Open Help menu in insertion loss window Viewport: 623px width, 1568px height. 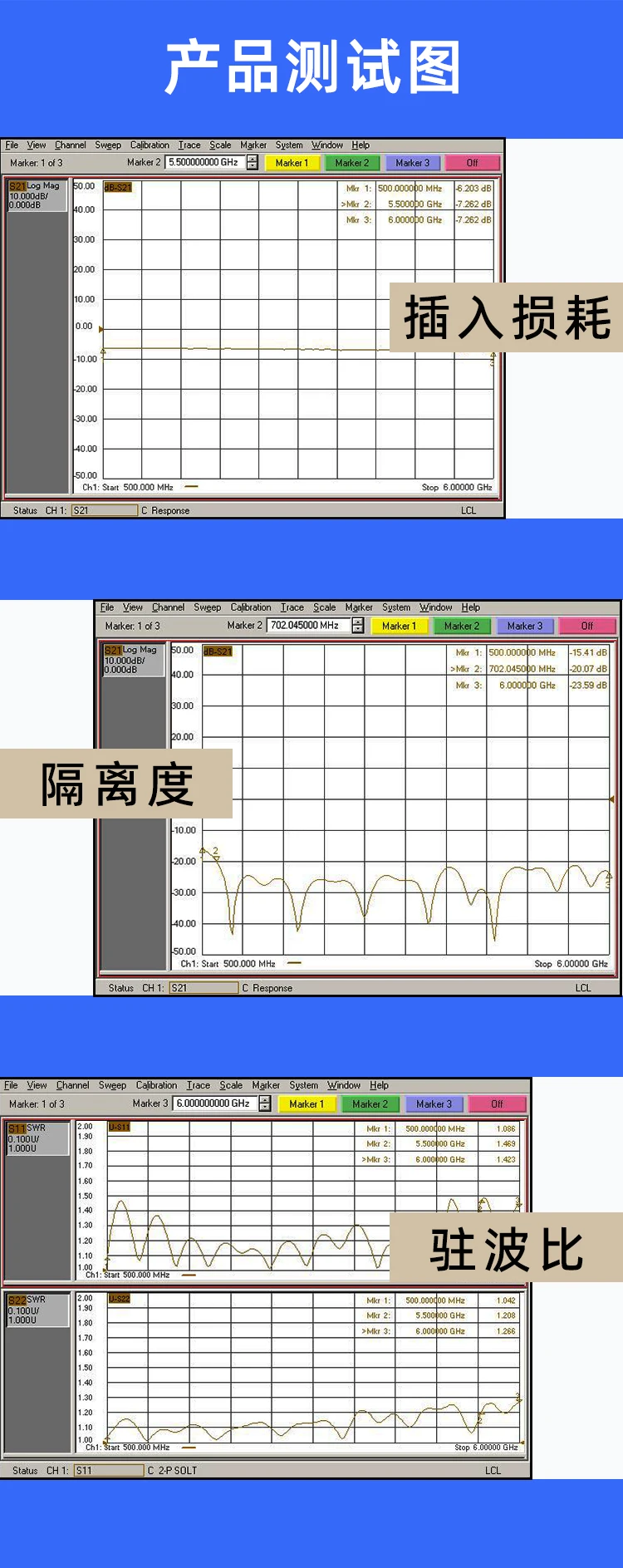click(361, 145)
